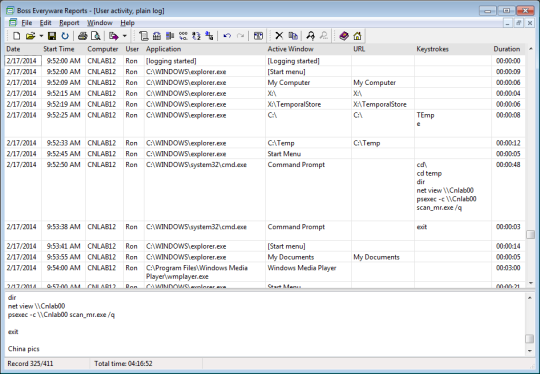The height and width of the screenshot is (374, 540).
Task: Click the 'Total time: 04:16:52' status entry
Action: (123, 364)
